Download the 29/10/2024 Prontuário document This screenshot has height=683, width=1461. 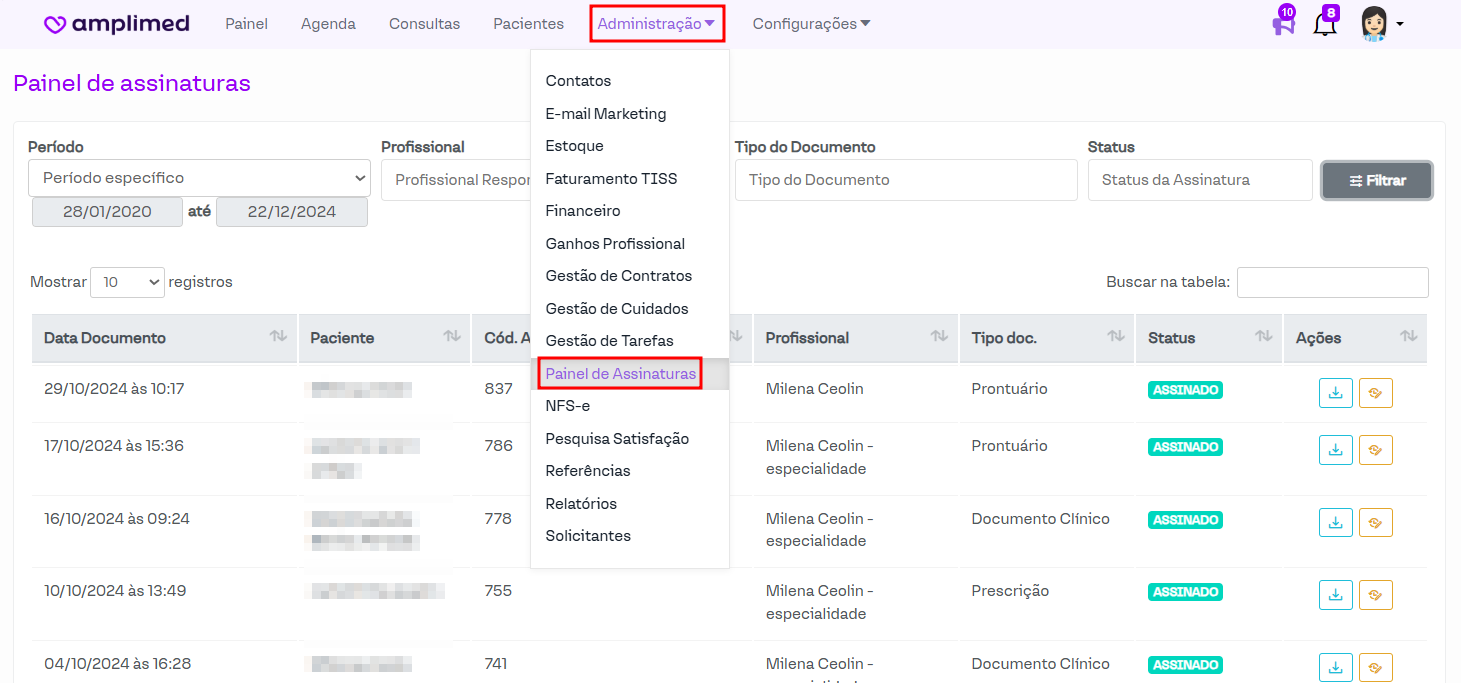pos(1335,393)
